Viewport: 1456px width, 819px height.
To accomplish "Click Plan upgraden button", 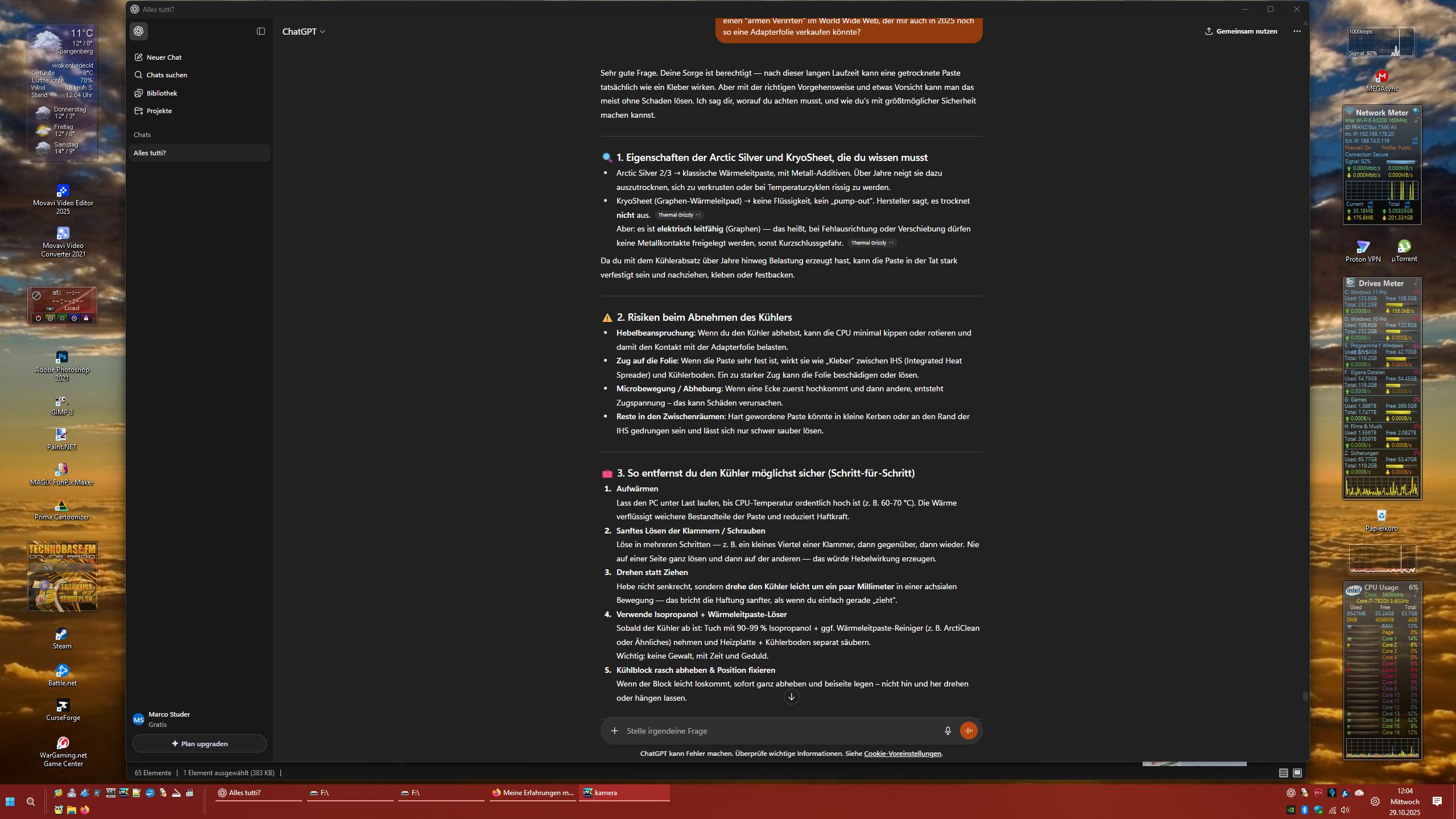I will pyautogui.click(x=199, y=743).
